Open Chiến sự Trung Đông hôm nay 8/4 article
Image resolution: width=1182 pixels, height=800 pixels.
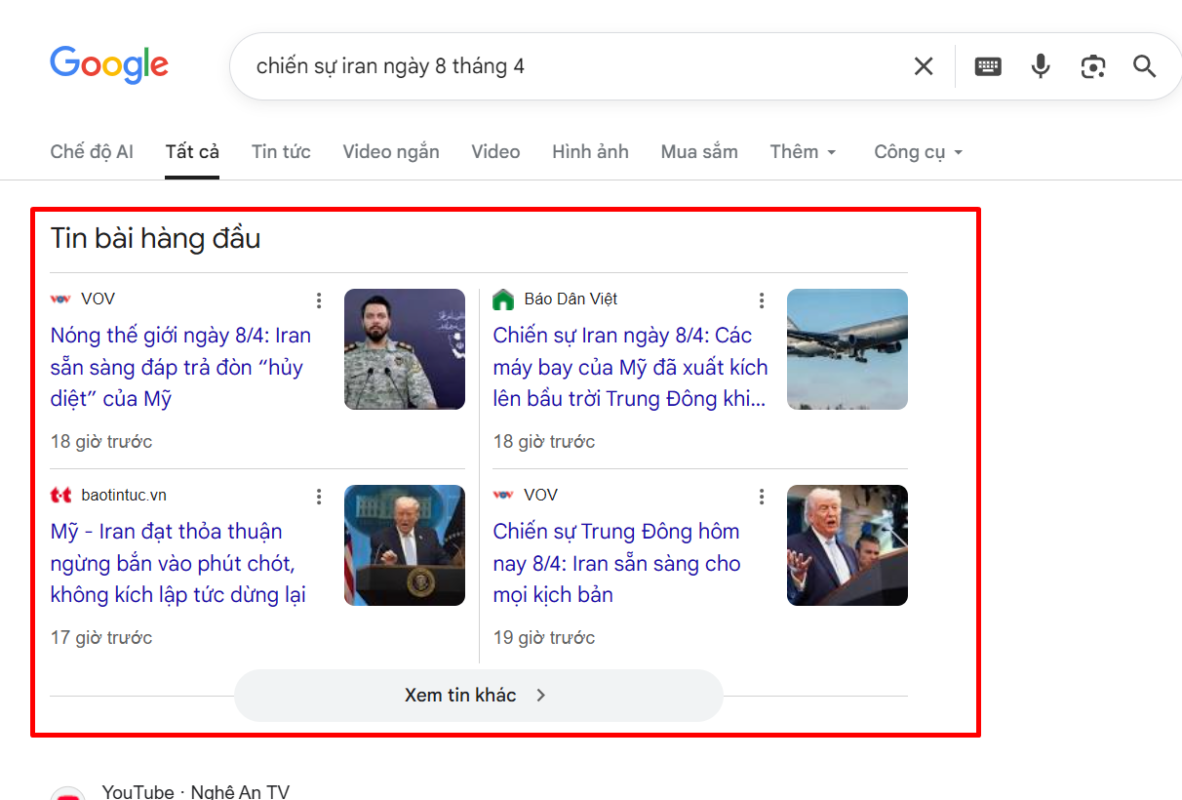click(x=616, y=563)
